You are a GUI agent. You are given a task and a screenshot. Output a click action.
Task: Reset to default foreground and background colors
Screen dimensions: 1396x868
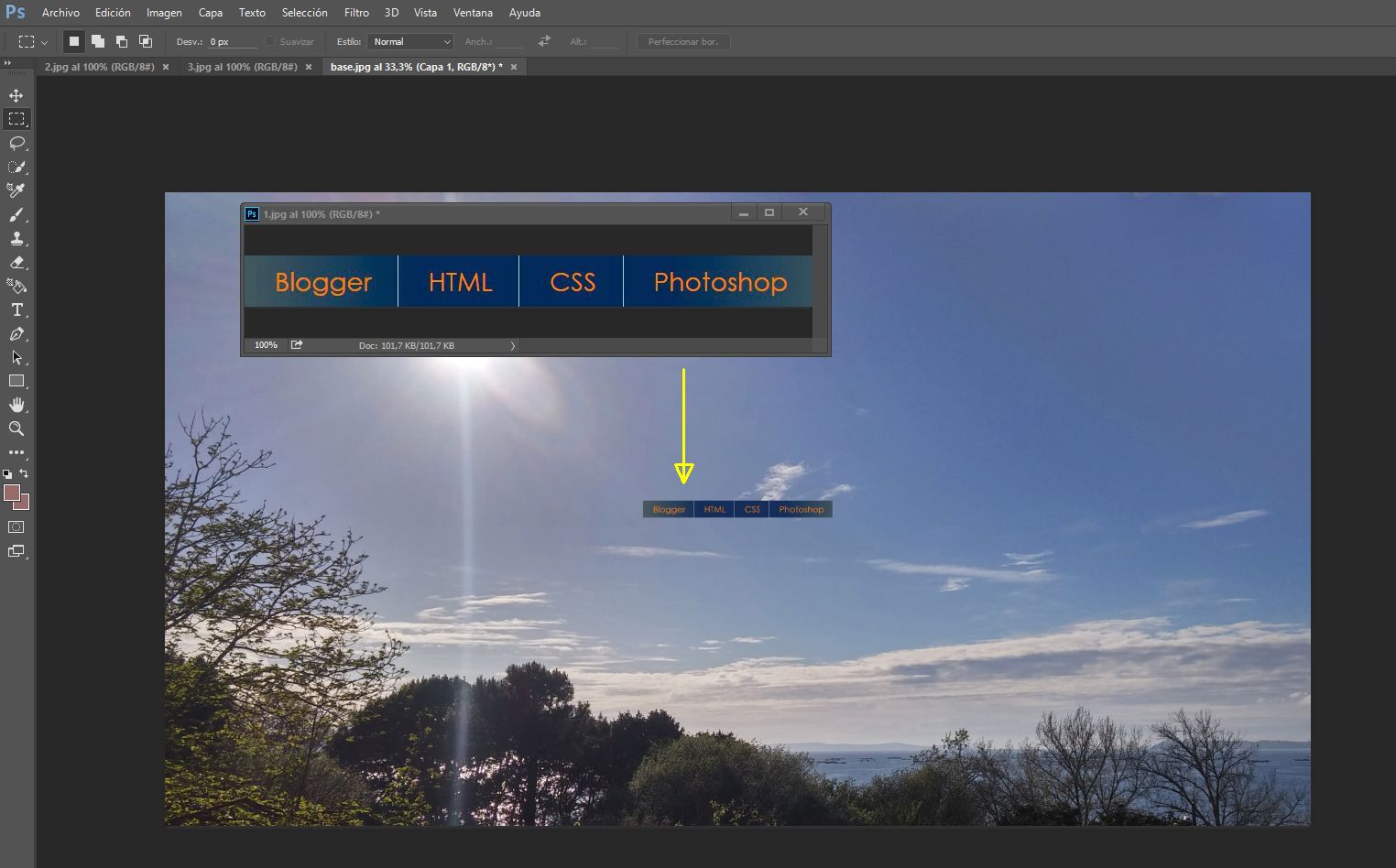[7, 474]
